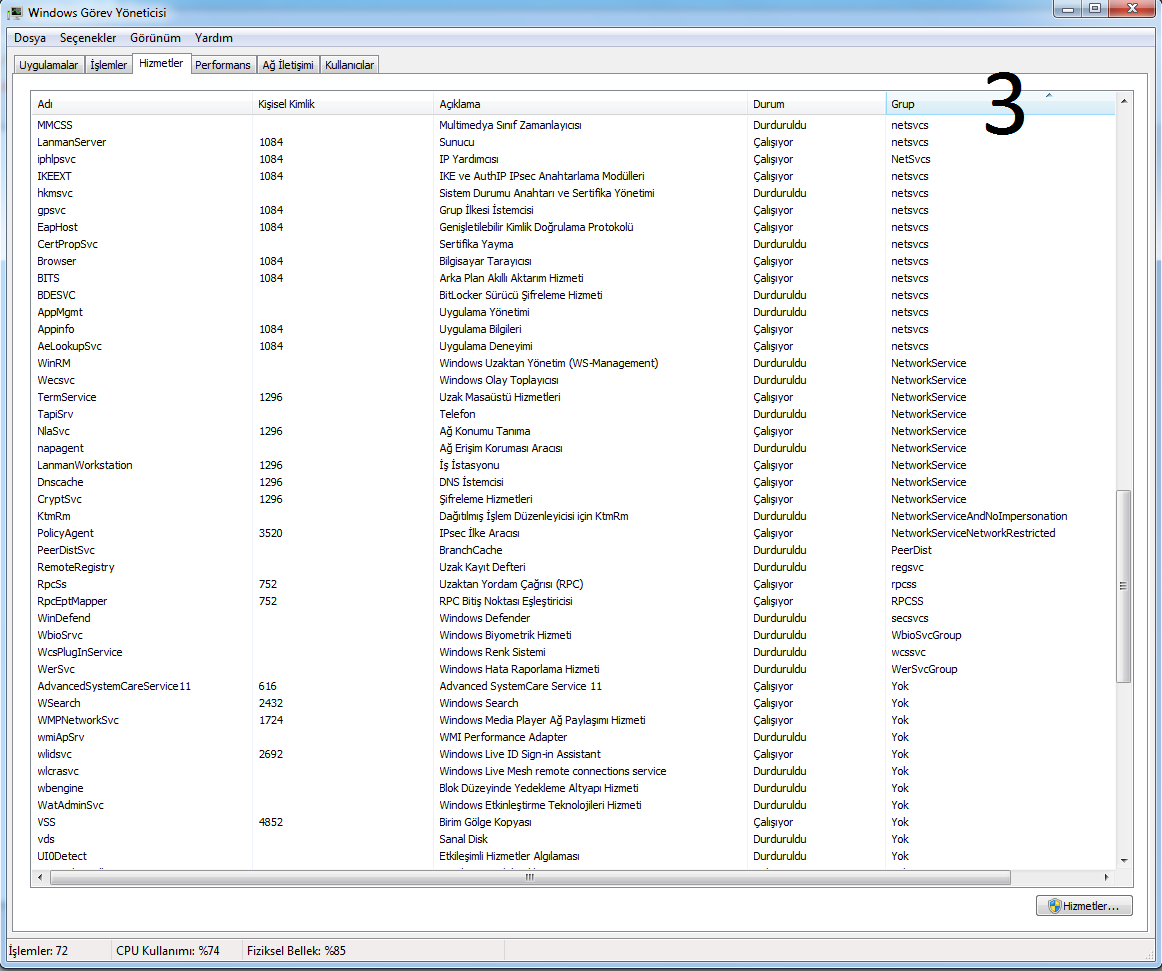Click the vertical scrollbar down arrow
The width and height of the screenshot is (1162, 971).
[1123, 861]
